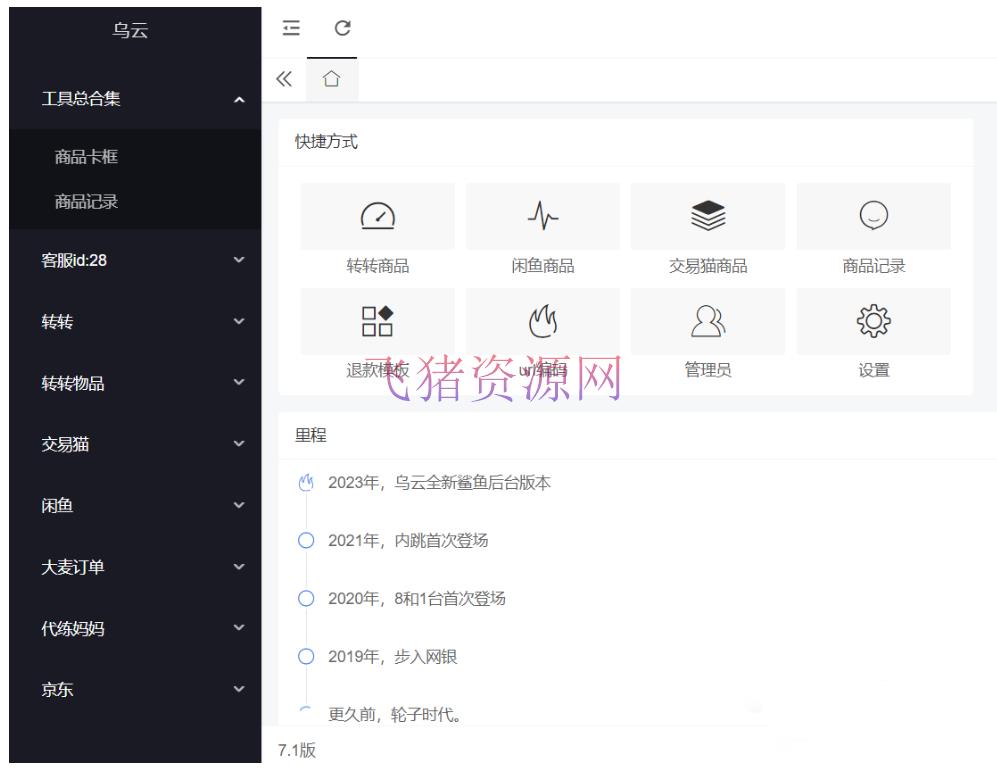Click the 闲鱼 menu label
The image size is (997, 769).
pos(57,506)
